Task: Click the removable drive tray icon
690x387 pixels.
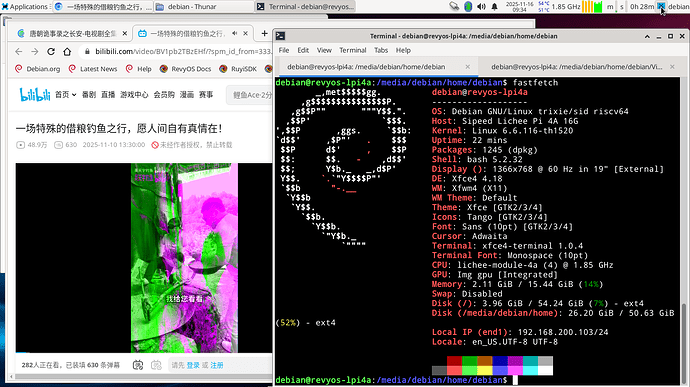Action: coord(454,7)
